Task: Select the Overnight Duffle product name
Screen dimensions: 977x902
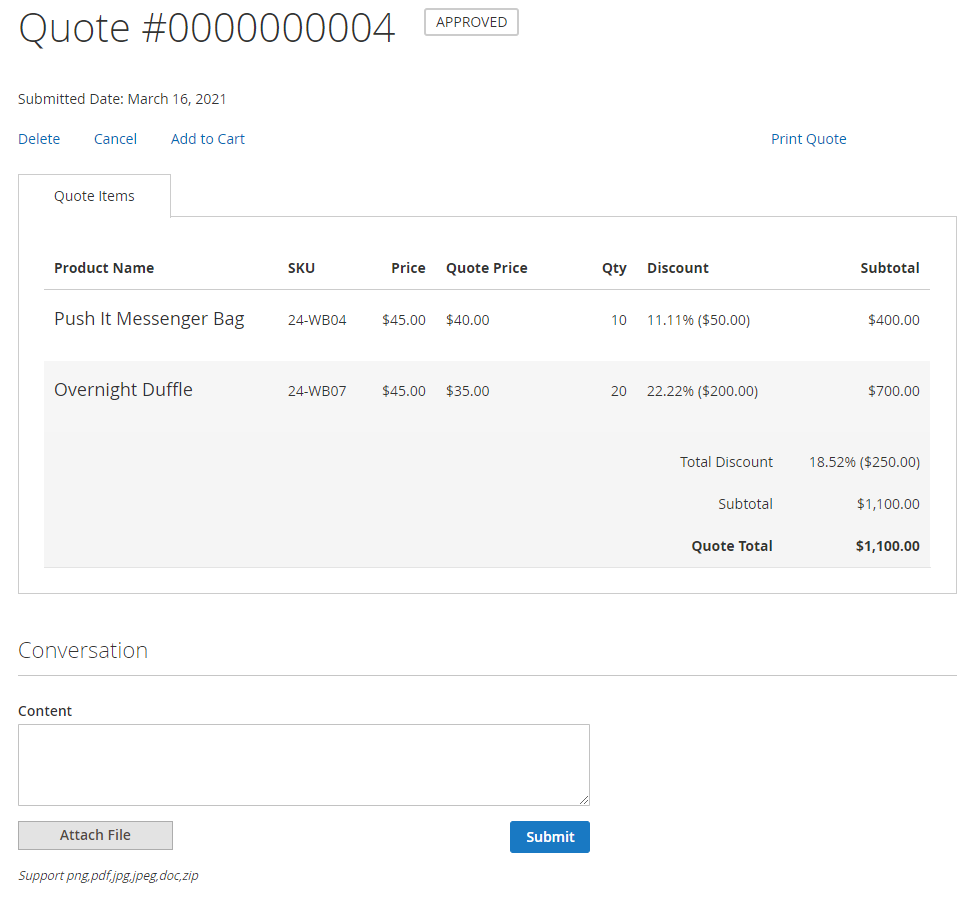Action: click(x=123, y=390)
